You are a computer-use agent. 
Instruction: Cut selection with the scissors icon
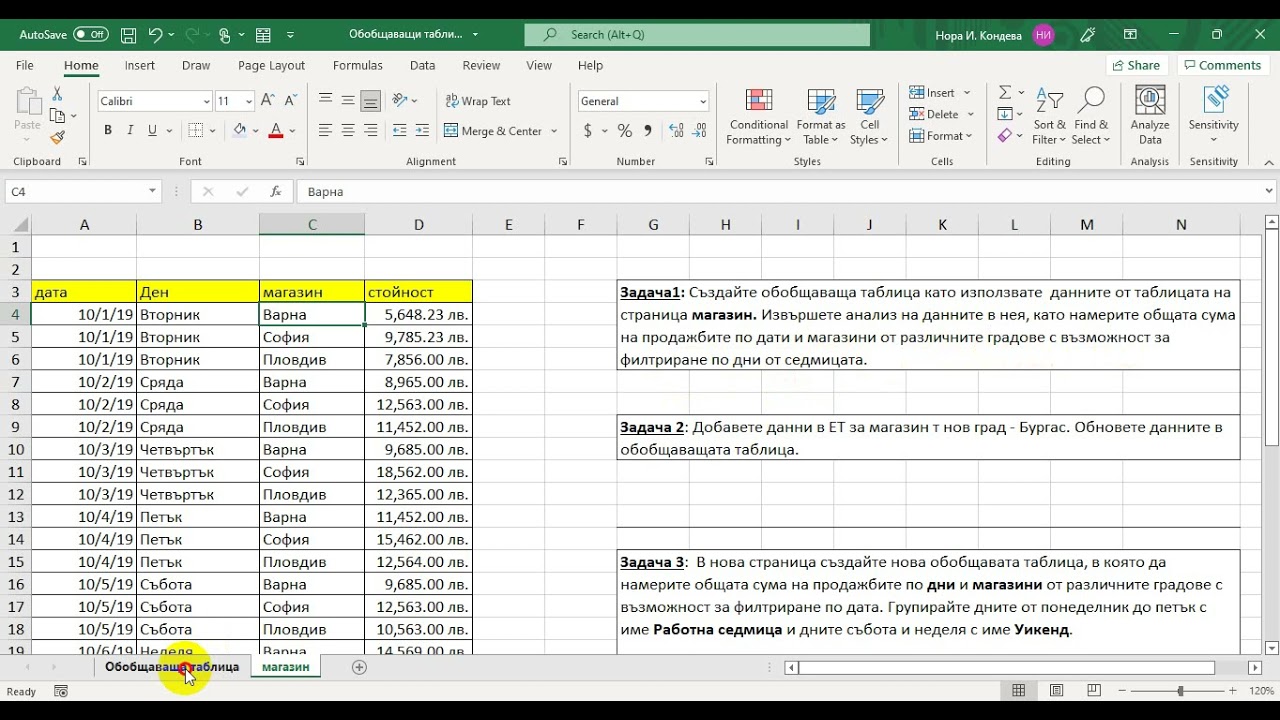point(57,93)
